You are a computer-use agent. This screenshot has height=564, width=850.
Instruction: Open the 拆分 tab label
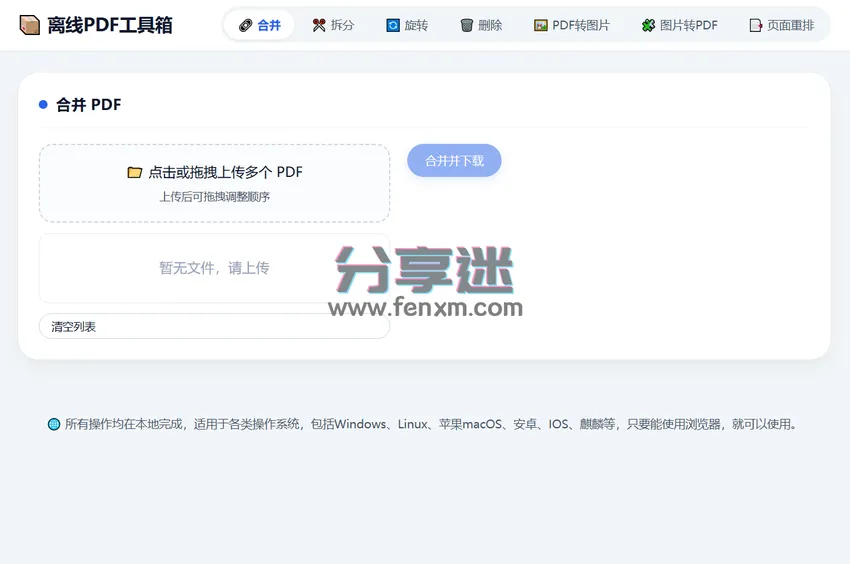point(343,25)
